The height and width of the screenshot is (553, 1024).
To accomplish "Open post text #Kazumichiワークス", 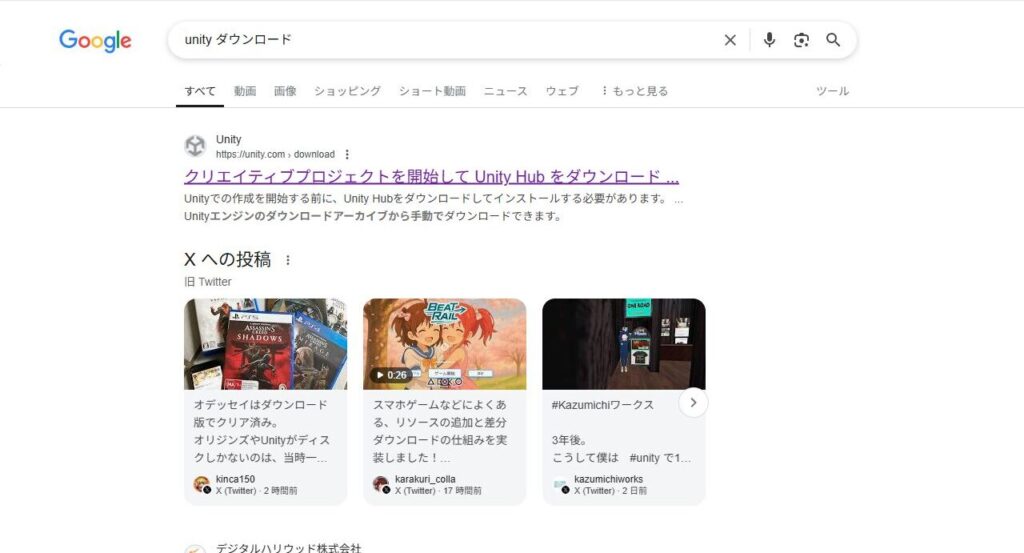I will click(603, 405).
